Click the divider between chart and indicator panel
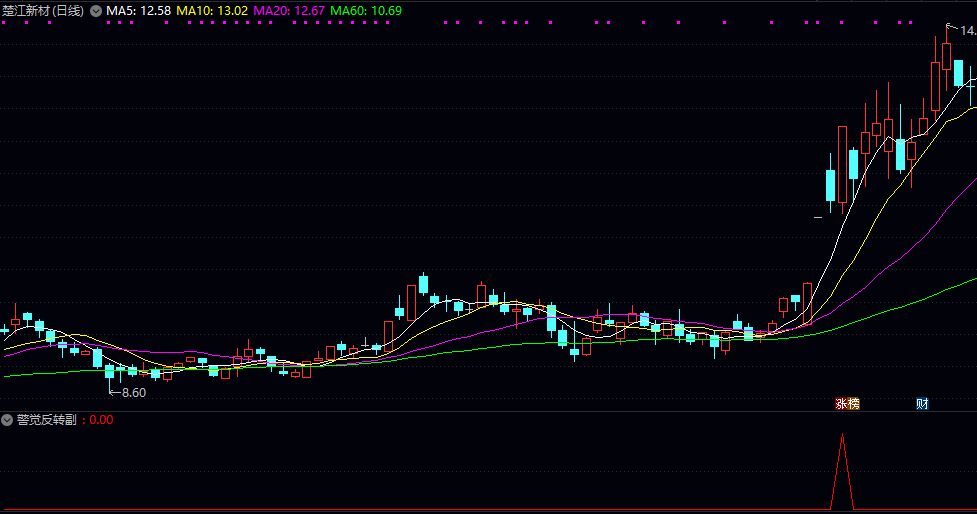977x514 pixels. [x=488, y=411]
